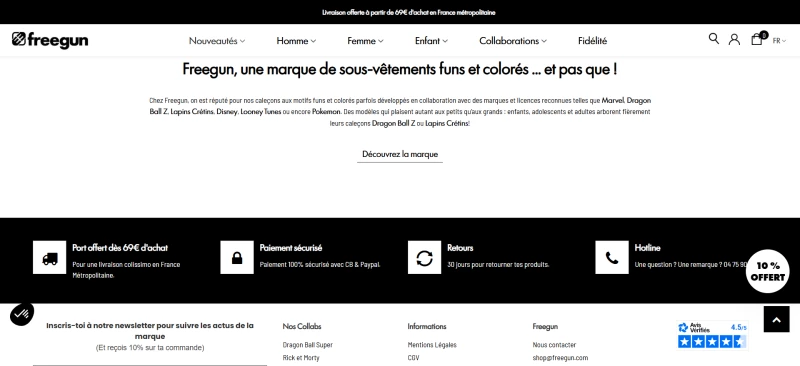Open the Looney Tunes link
Image resolution: width=800 pixels, height=366 pixels.
(261, 112)
